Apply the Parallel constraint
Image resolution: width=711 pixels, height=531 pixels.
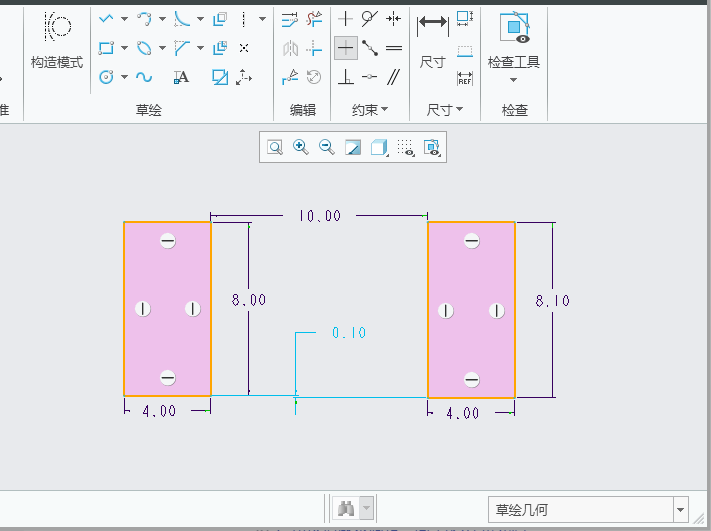point(394,77)
